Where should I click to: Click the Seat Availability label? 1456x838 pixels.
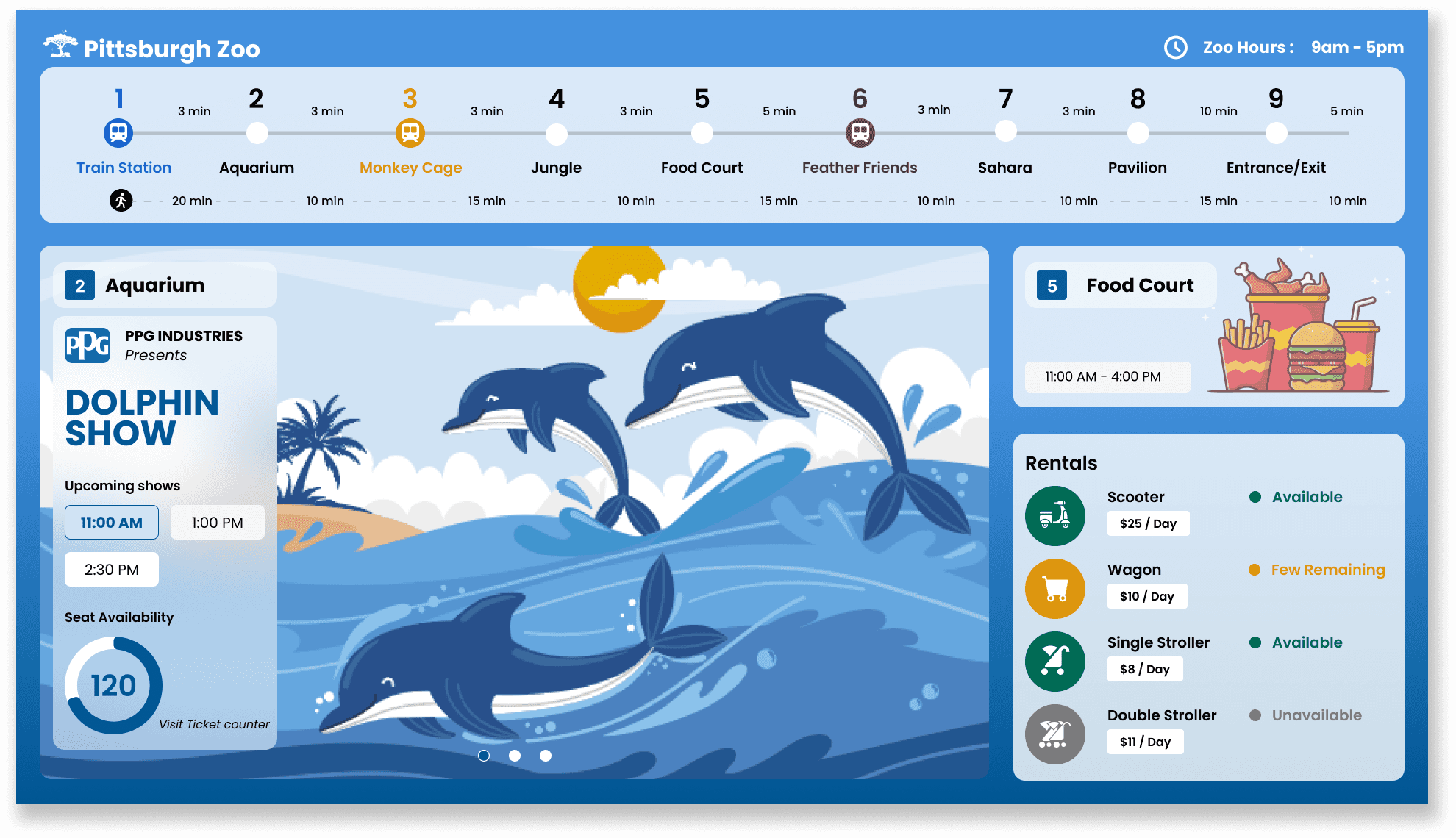coord(119,617)
